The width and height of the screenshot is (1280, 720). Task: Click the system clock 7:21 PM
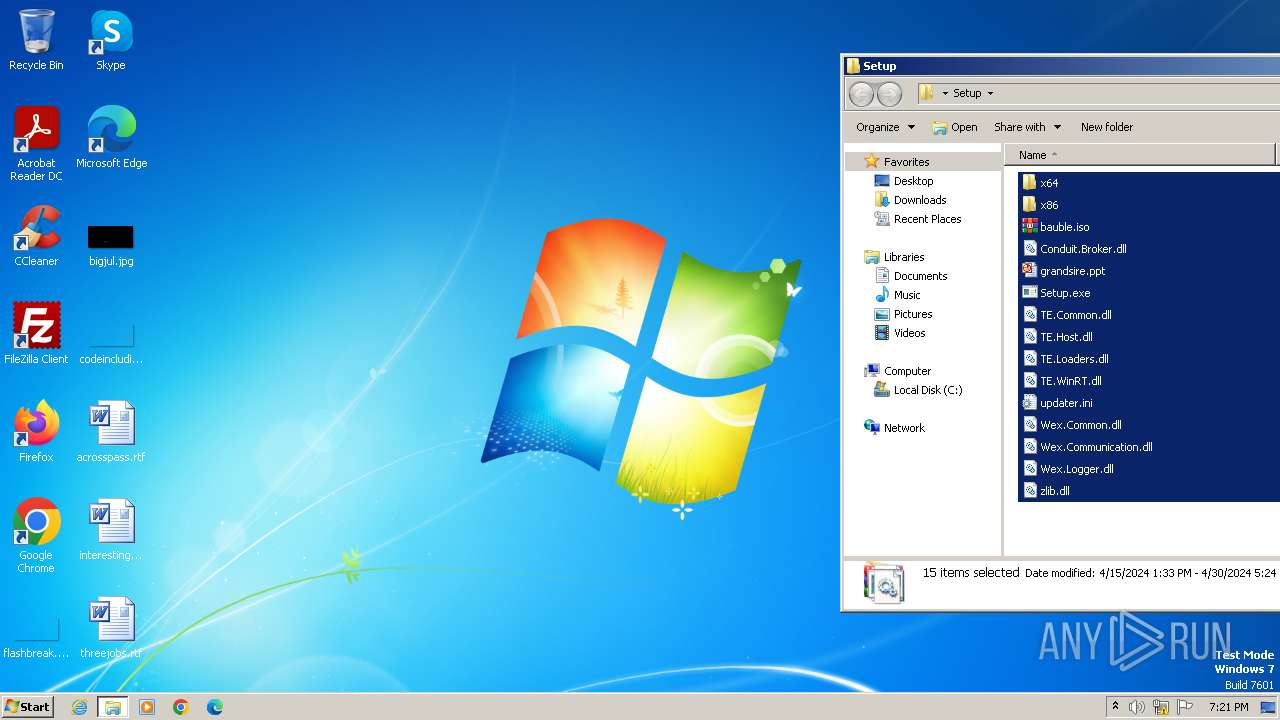point(1228,707)
